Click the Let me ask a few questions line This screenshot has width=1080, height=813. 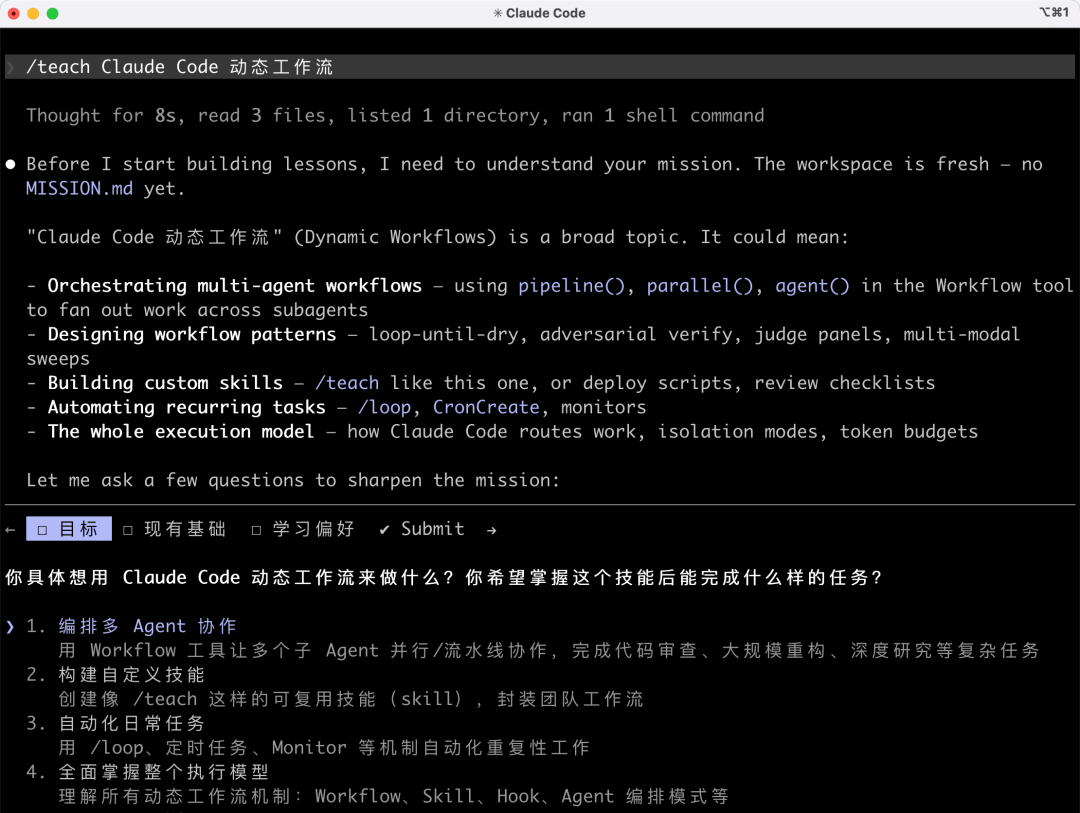tap(293, 480)
